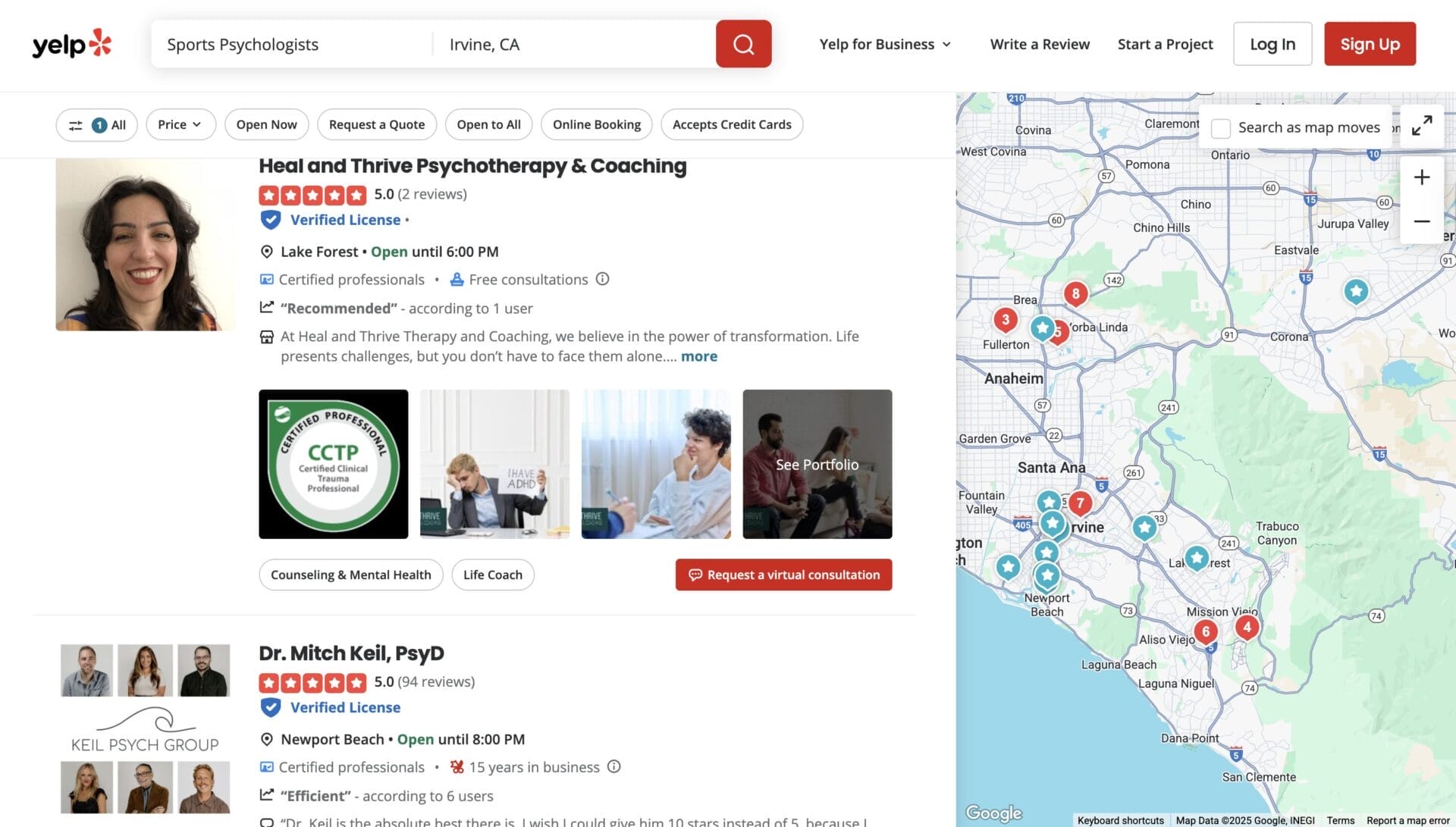This screenshot has height=827, width=1456.
Task: Zoom in on the map
Action: [1422, 177]
